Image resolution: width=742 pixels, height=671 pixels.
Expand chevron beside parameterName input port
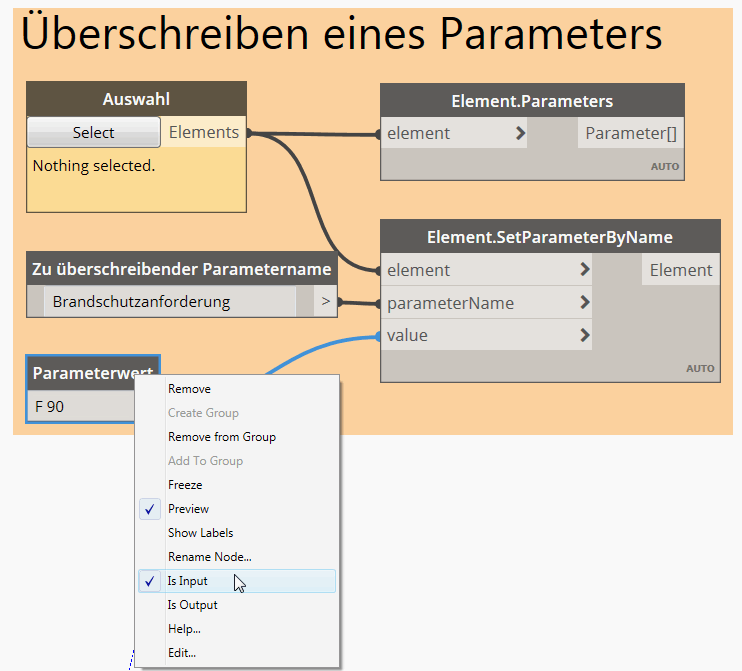pyautogui.click(x=584, y=303)
